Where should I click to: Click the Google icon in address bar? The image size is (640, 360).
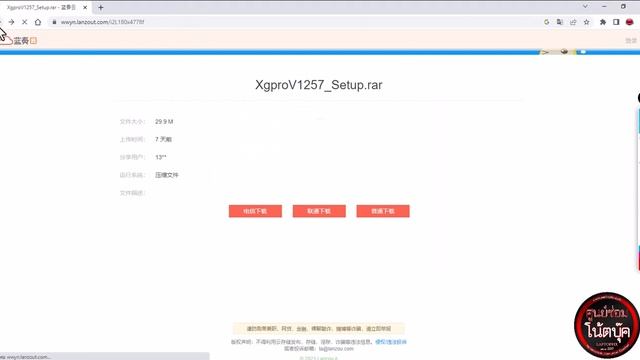547,22
